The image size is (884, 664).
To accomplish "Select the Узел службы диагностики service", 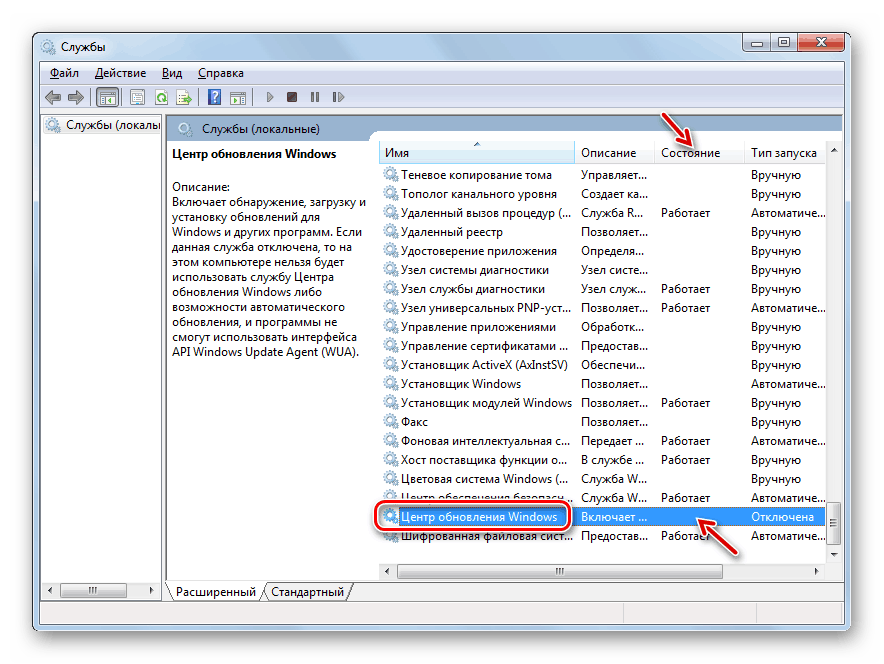I will (x=602, y=289).
